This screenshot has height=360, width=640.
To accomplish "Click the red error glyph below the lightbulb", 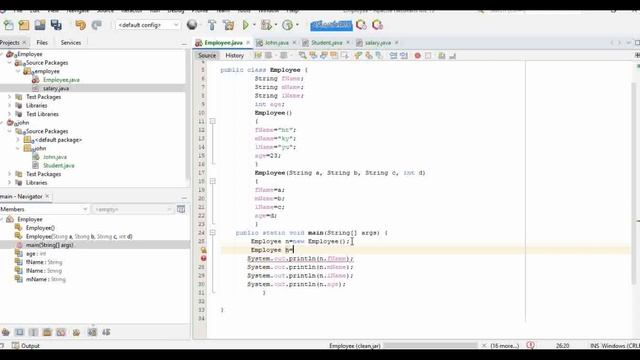I will click(203, 258).
